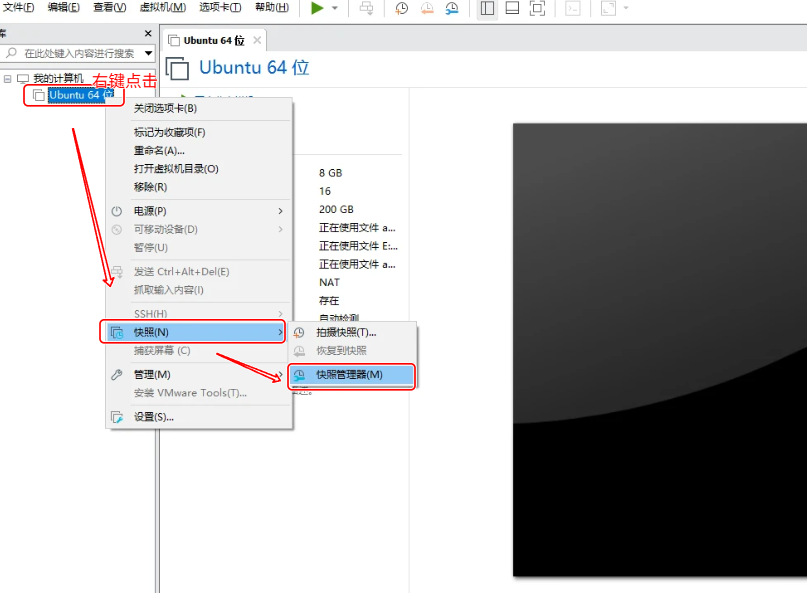Click the stretch guest toolbar icon
807x593 pixels.
[608, 8]
